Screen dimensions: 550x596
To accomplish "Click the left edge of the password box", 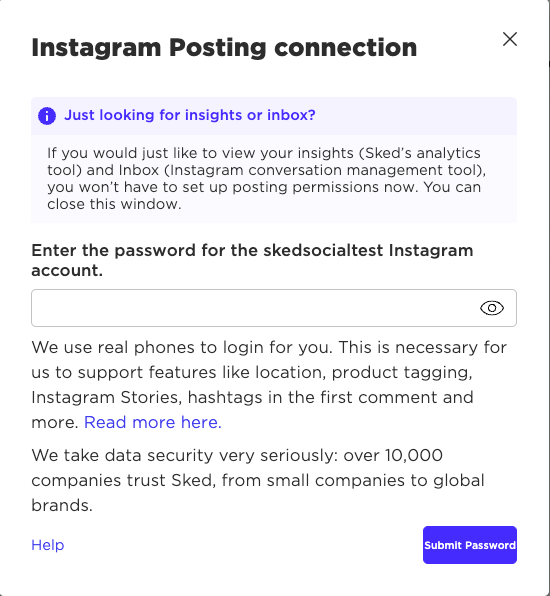I will (34, 308).
